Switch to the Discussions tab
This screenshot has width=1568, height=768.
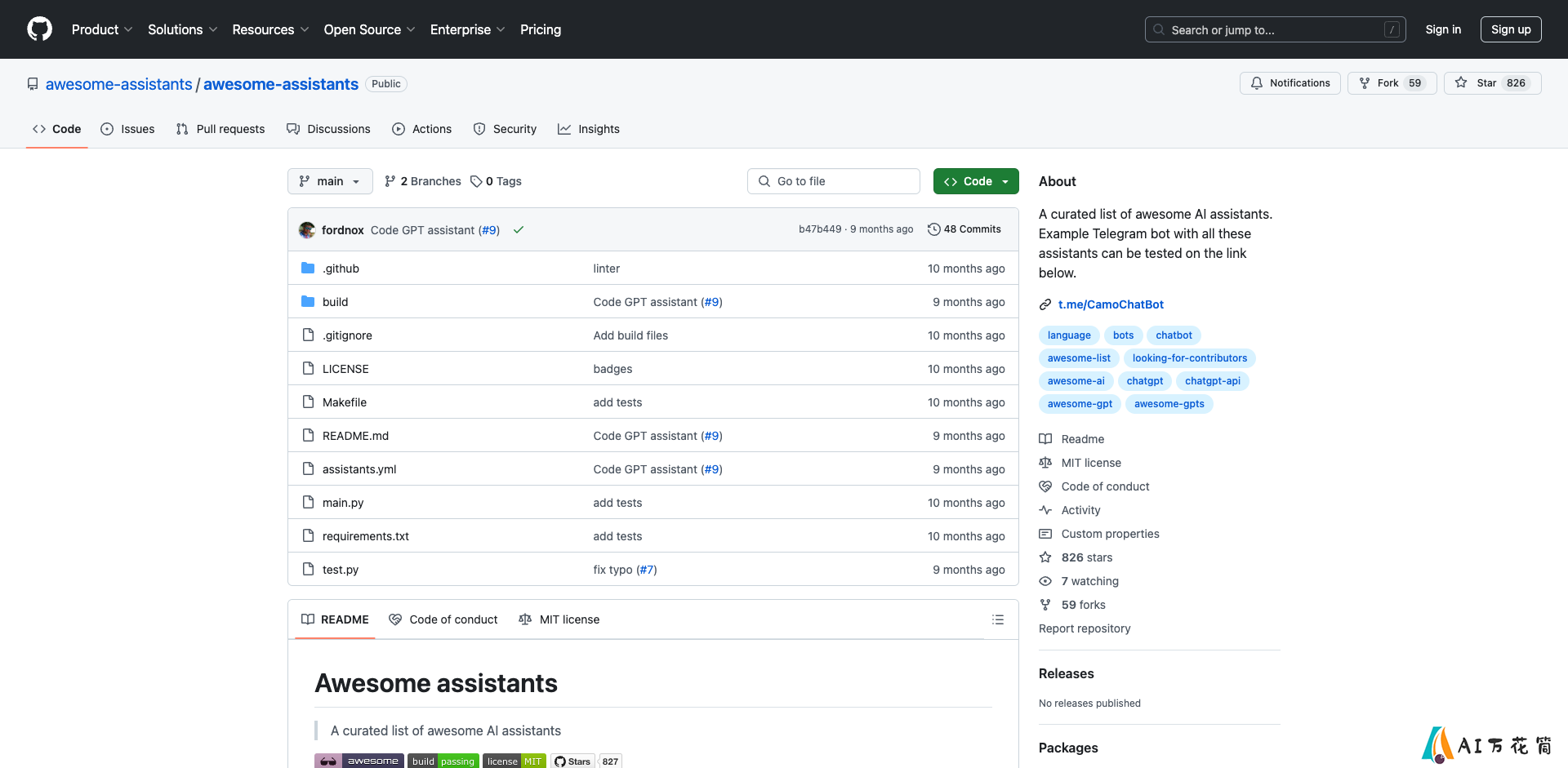pos(328,129)
